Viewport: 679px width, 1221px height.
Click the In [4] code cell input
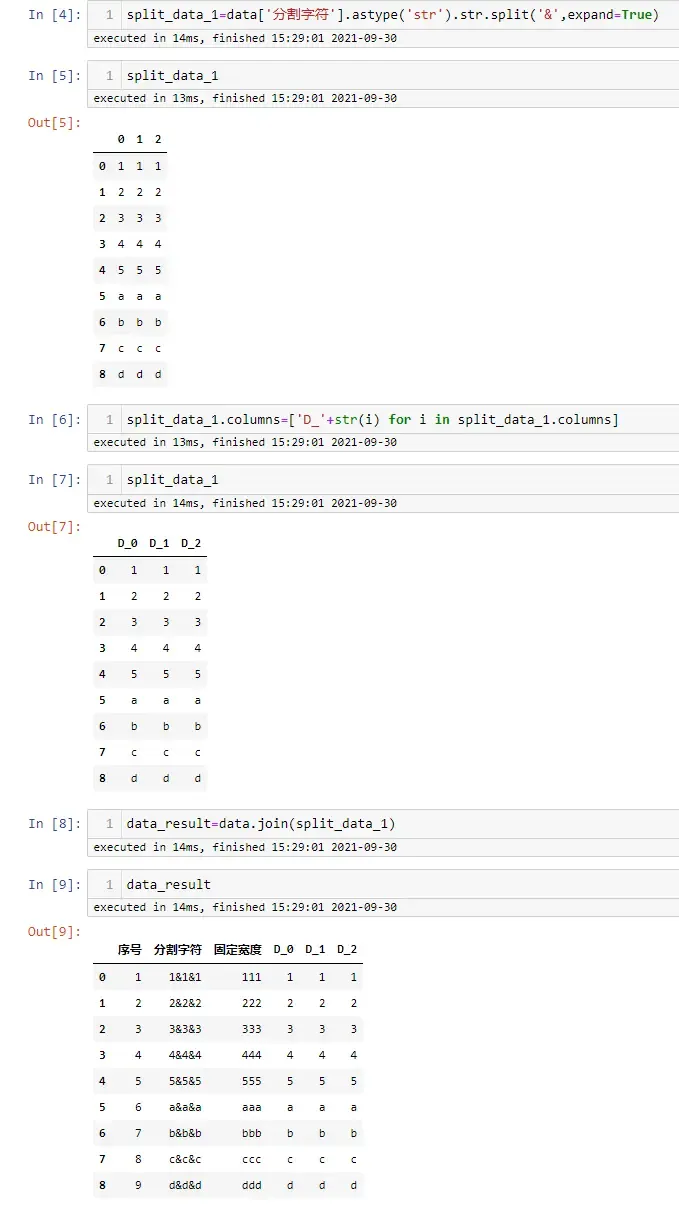pyautogui.click(x=383, y=15)
